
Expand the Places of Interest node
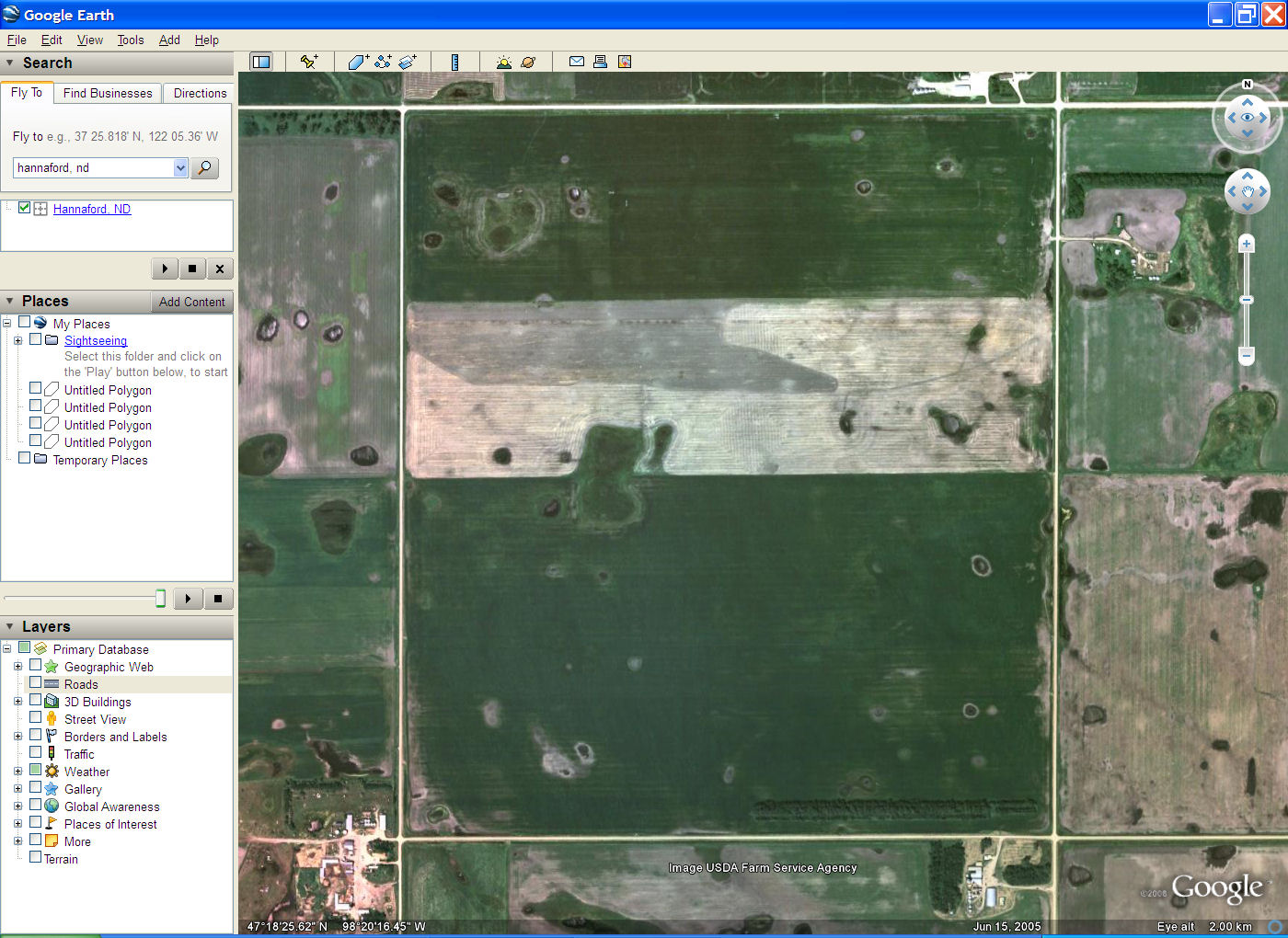tap(17, 824)
